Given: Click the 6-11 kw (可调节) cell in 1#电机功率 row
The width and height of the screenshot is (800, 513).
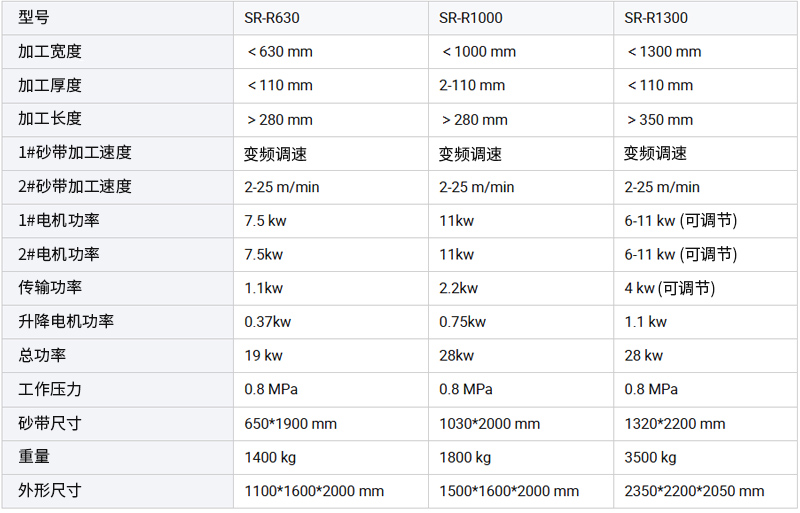Looking at the screenshot, I should coord(706,221).
